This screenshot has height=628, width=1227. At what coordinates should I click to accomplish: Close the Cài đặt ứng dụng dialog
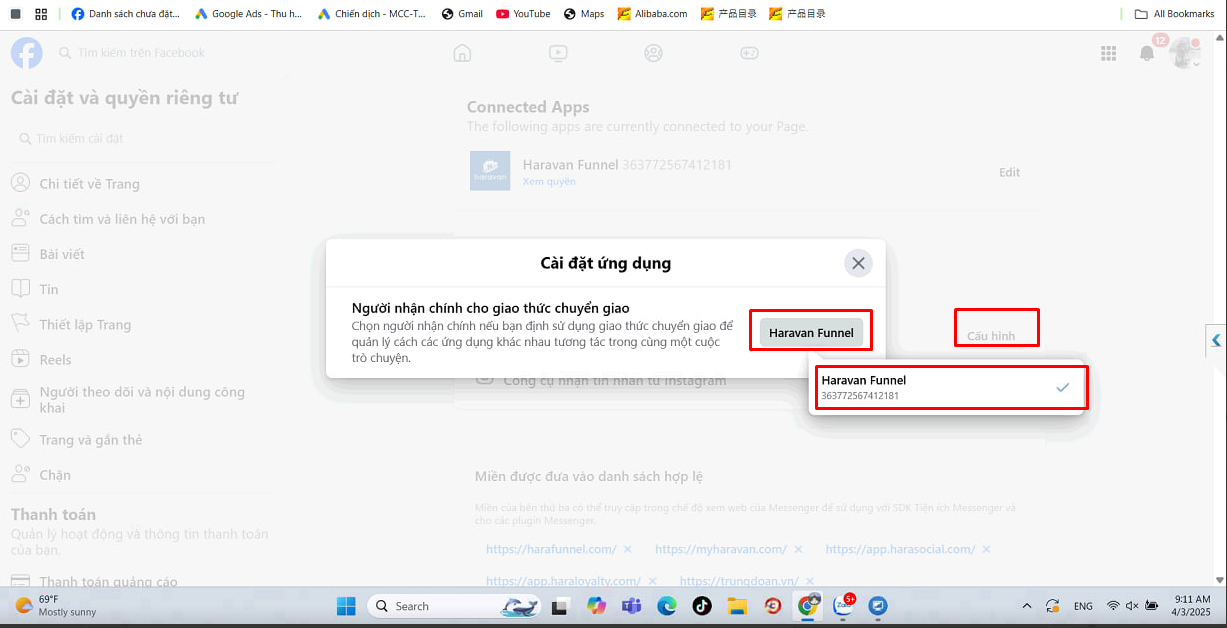[857, 263]
